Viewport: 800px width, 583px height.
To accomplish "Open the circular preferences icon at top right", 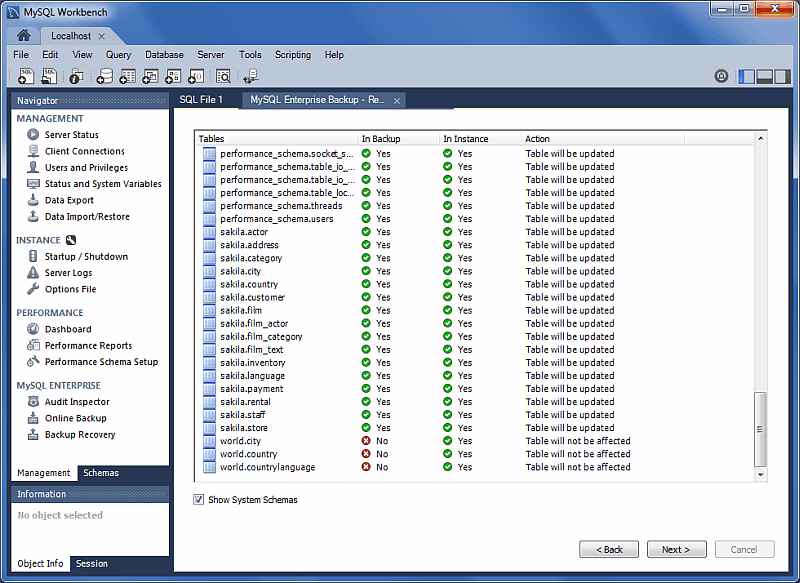I will pyautogui.click(x=721, y=77).
